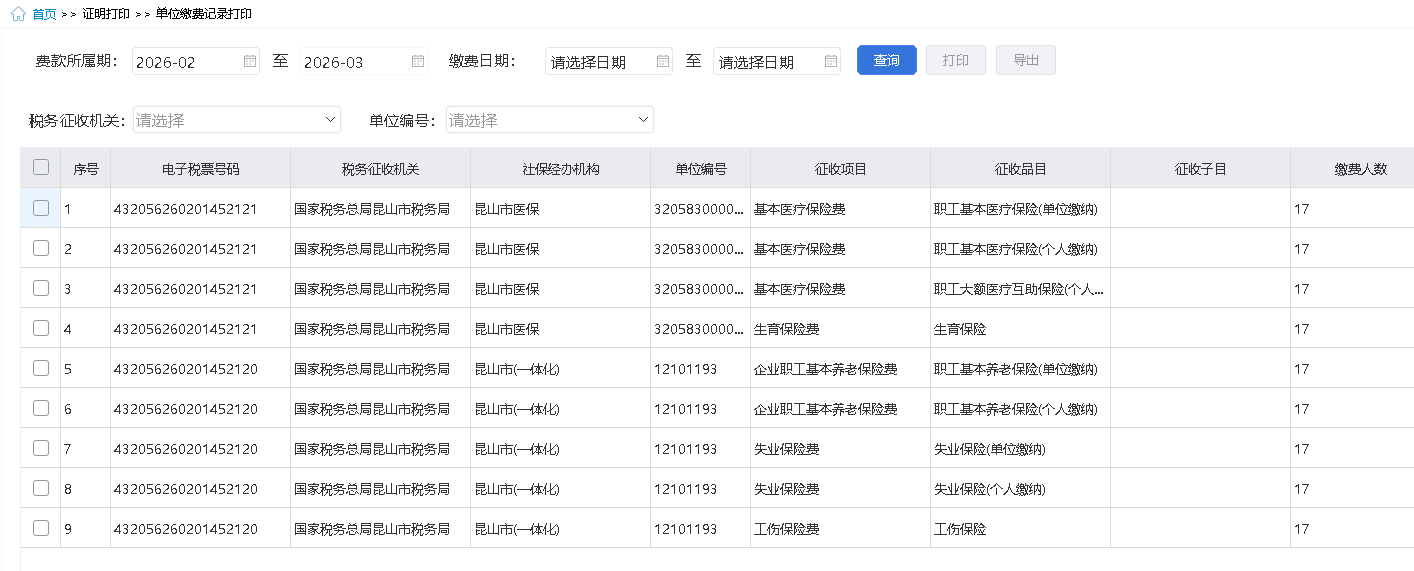
Task: Click the 证明打印 breadcrumb item
Action: coord(106,14)
